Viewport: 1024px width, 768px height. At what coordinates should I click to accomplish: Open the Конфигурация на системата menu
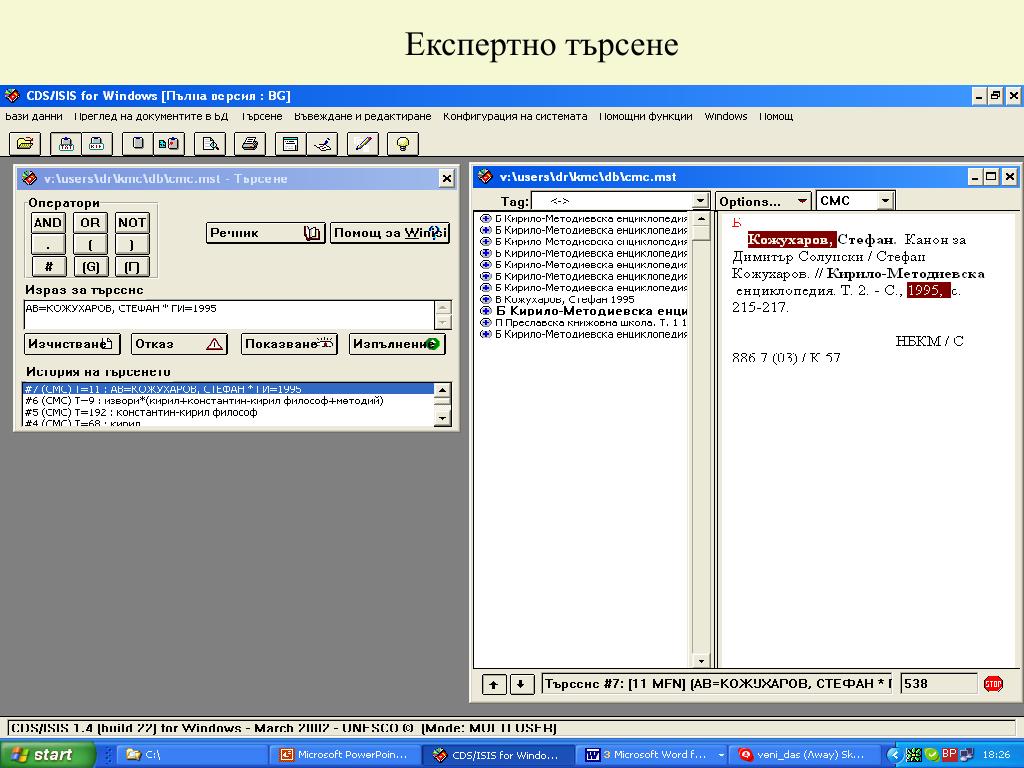click(x=515, y=116)
